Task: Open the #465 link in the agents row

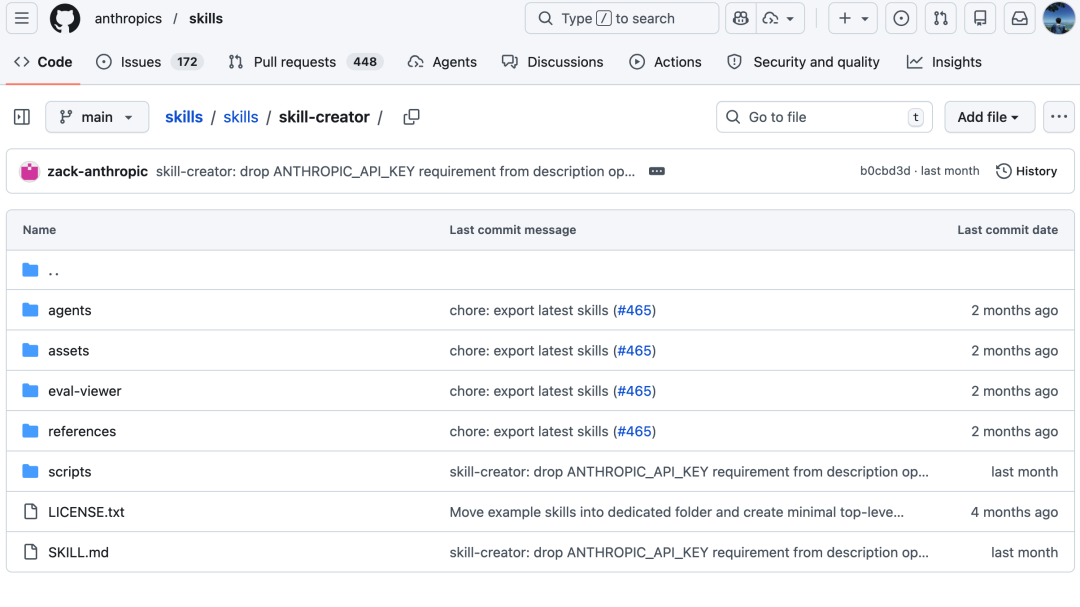Action: click(x=634, y=310)
